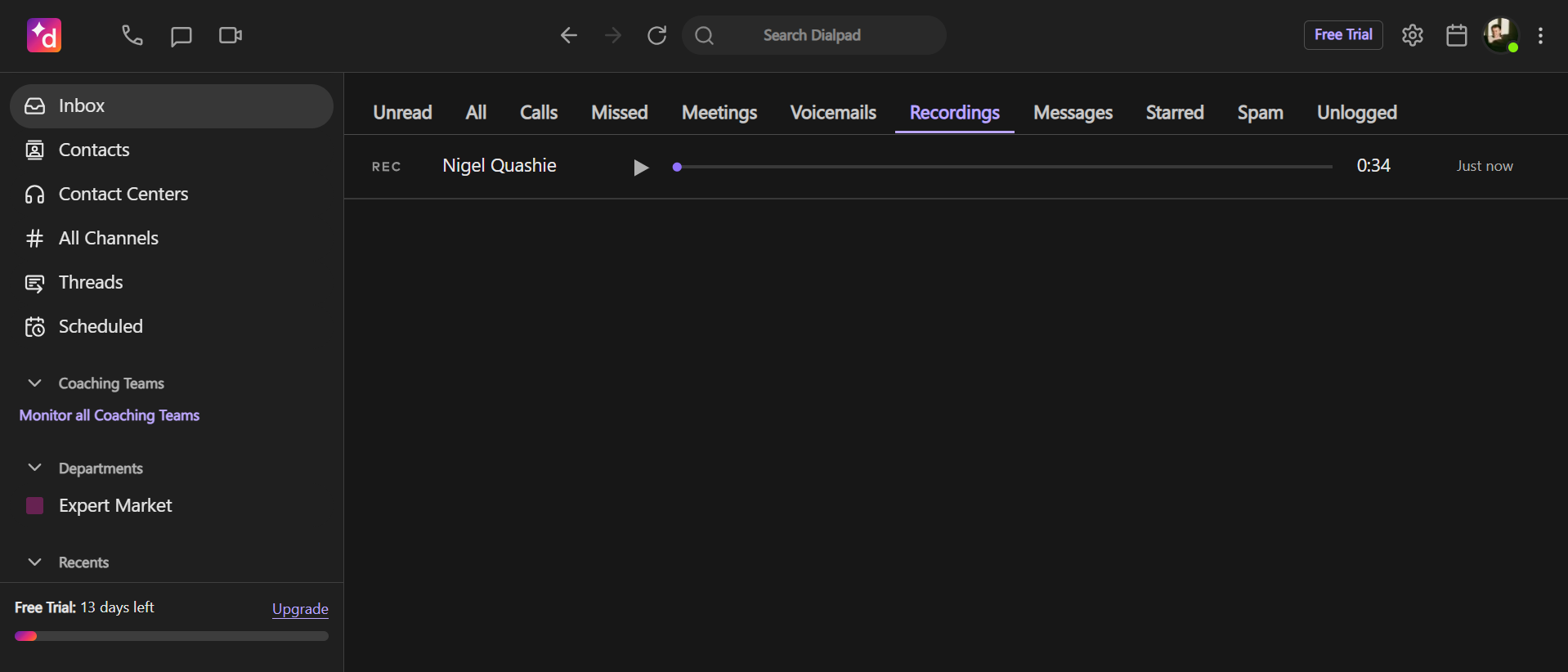This screenshot has width=1568, height=672.
Task: Switch to the Starred tab
Action: pyautogui.click(x=1175, y=113)
